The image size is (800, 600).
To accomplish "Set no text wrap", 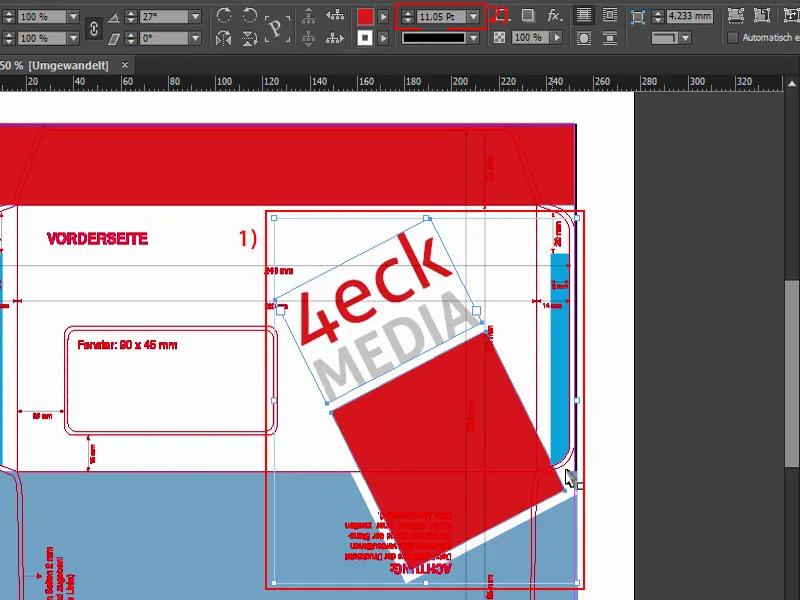I will pyautogui.click(x=584, y=16).
